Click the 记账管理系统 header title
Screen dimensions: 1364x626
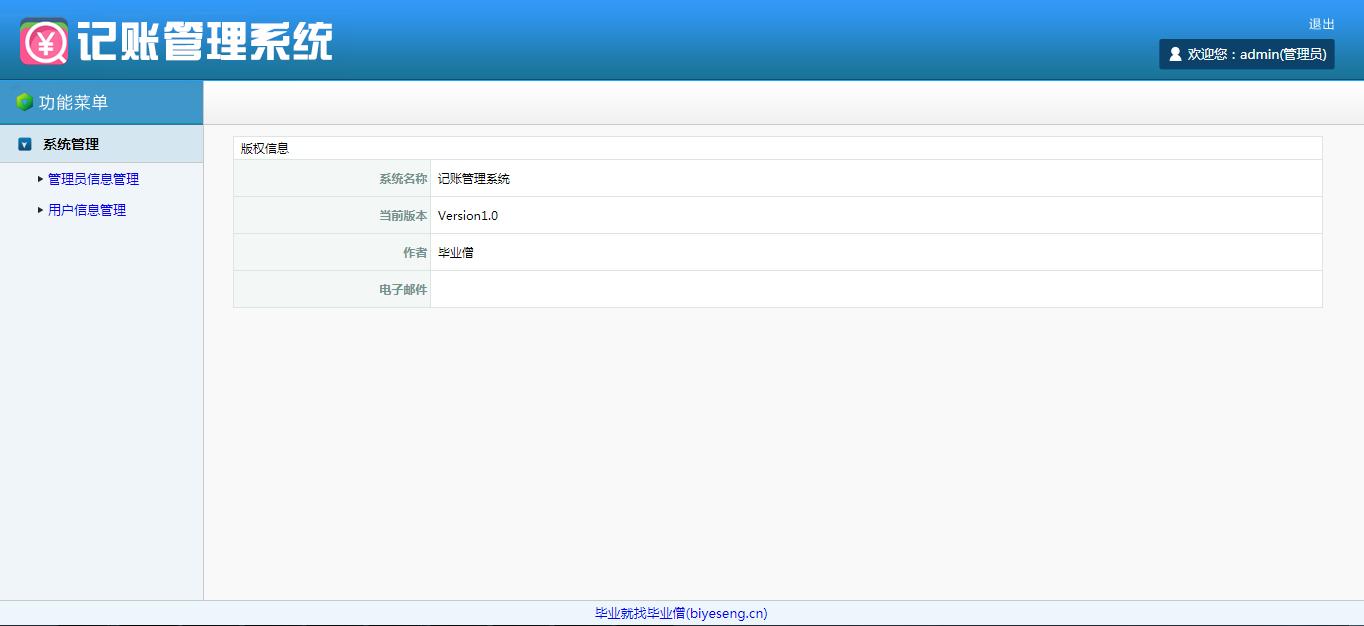tap(205, 41)
